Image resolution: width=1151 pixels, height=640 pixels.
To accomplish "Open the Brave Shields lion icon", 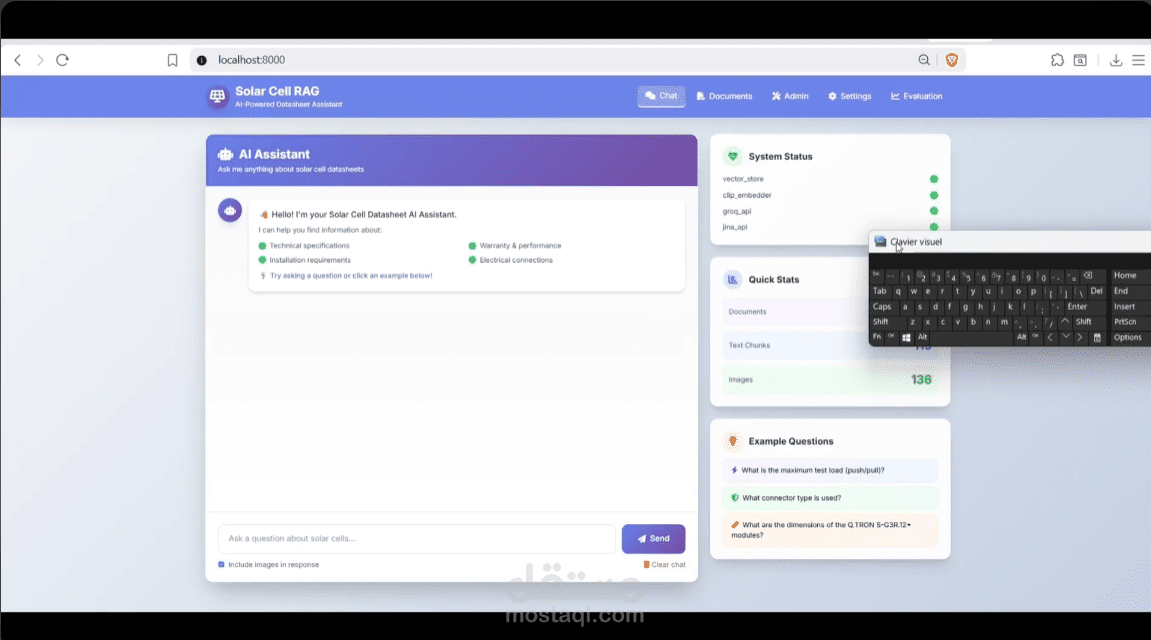I will 951,60.
